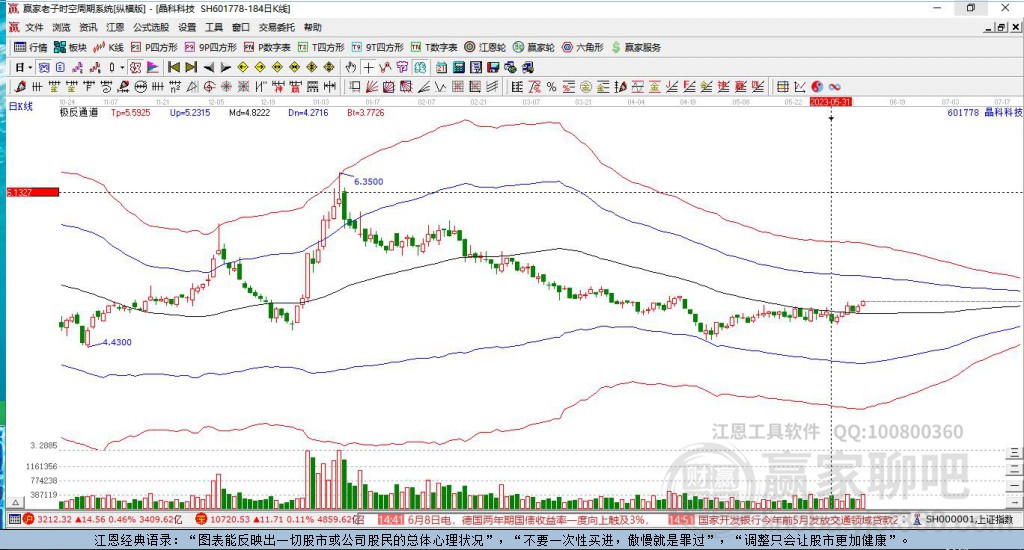Click the gold 金 circle tool icon

pos(586,86)
